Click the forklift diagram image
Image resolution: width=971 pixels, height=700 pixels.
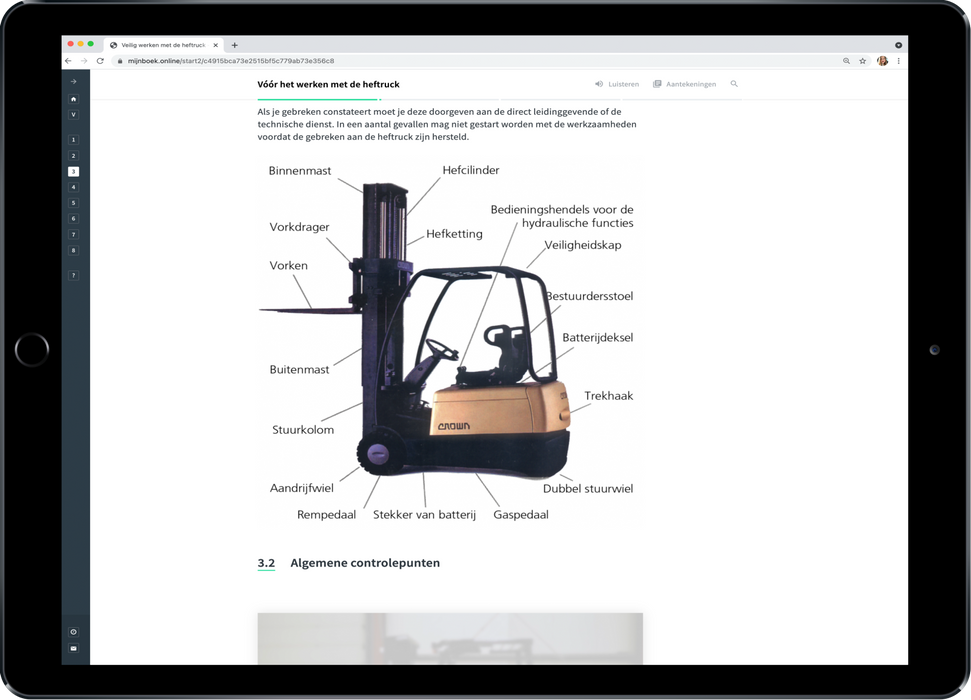coord(450,340)
